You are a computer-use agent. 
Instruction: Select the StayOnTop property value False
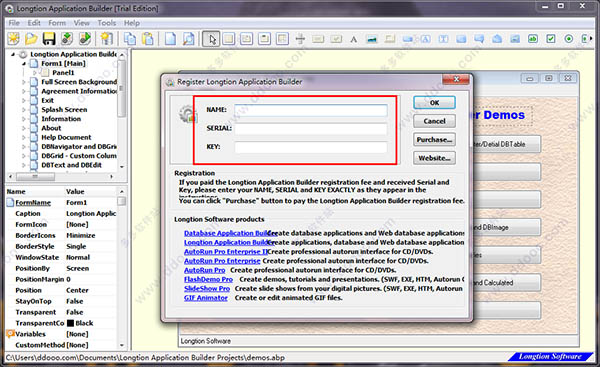[74, 301]
